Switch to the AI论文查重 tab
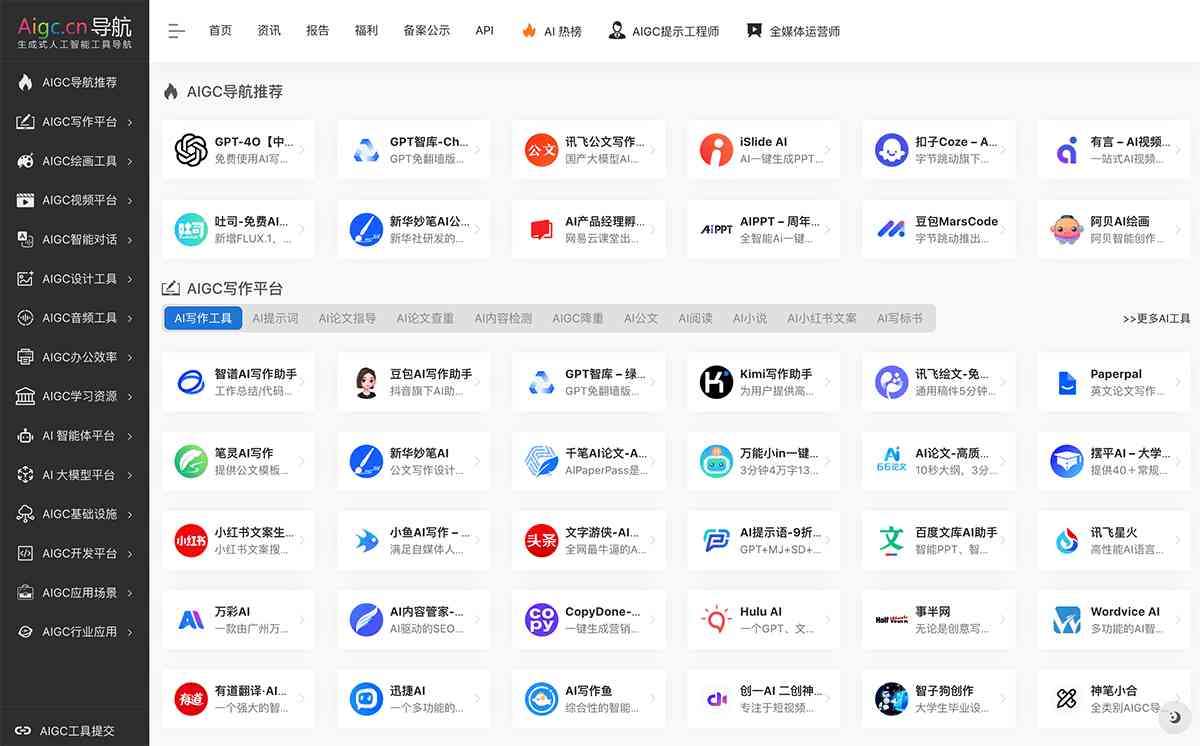The height and width of the screenshot is (746, 1200). pyautogui.click(x=425, y=318)
